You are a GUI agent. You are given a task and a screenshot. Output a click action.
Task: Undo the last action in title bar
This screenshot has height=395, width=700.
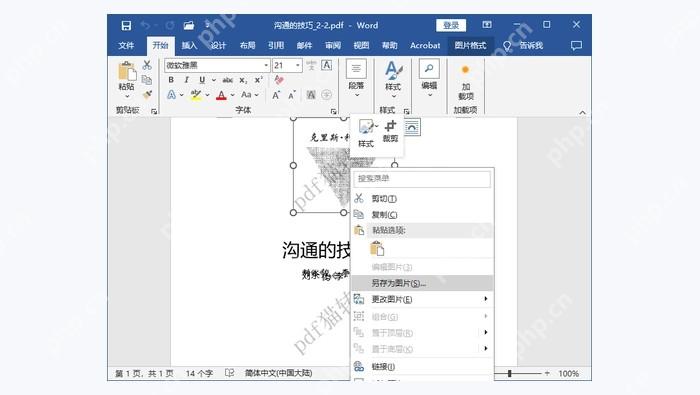click(x=145, y=25)
